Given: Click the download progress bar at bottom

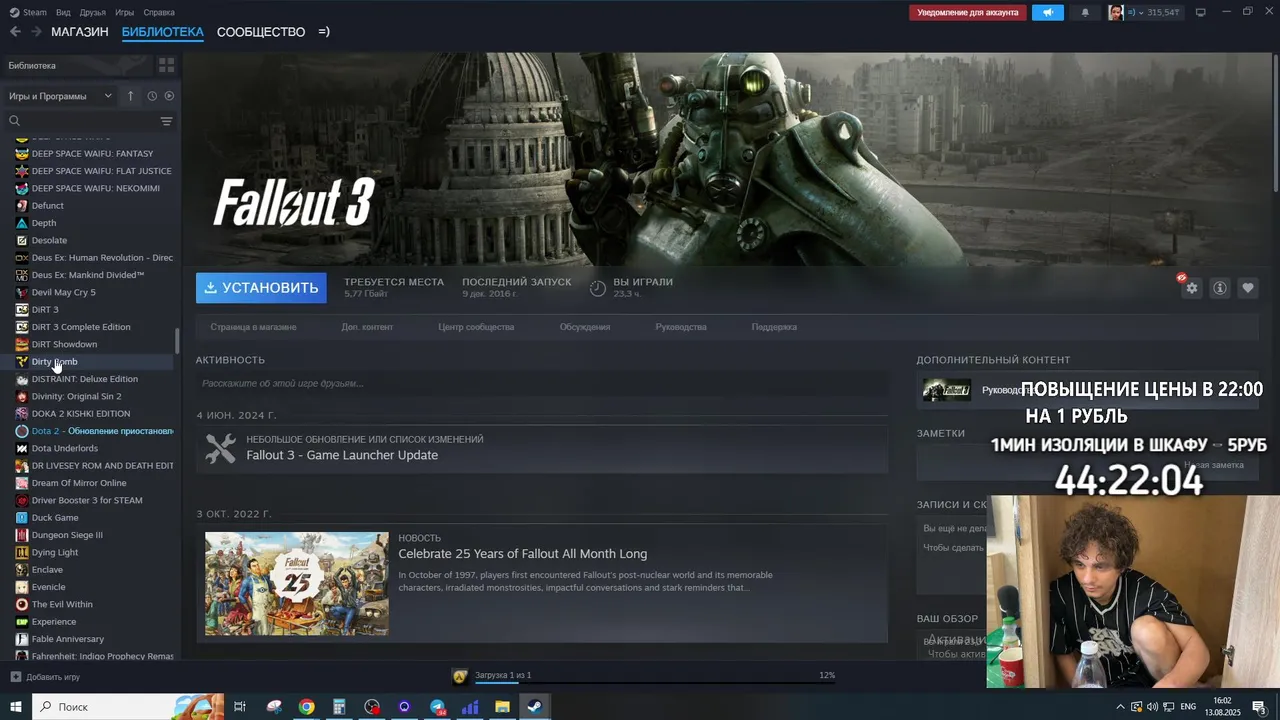Looking at the screenshot, I should [x=655, y=684].
